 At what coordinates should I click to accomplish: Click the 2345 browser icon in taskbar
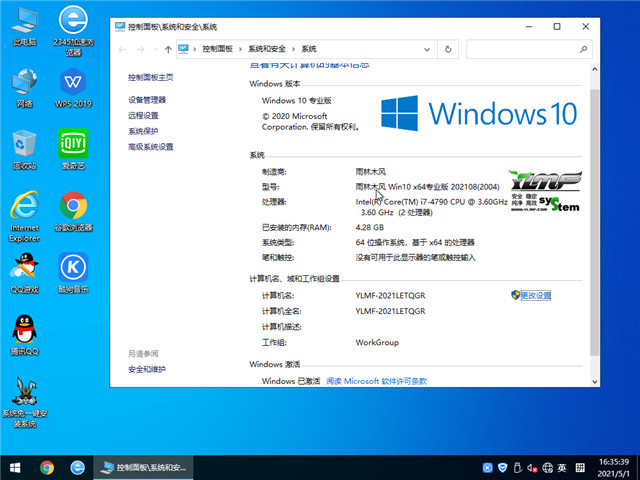(78, 467)
